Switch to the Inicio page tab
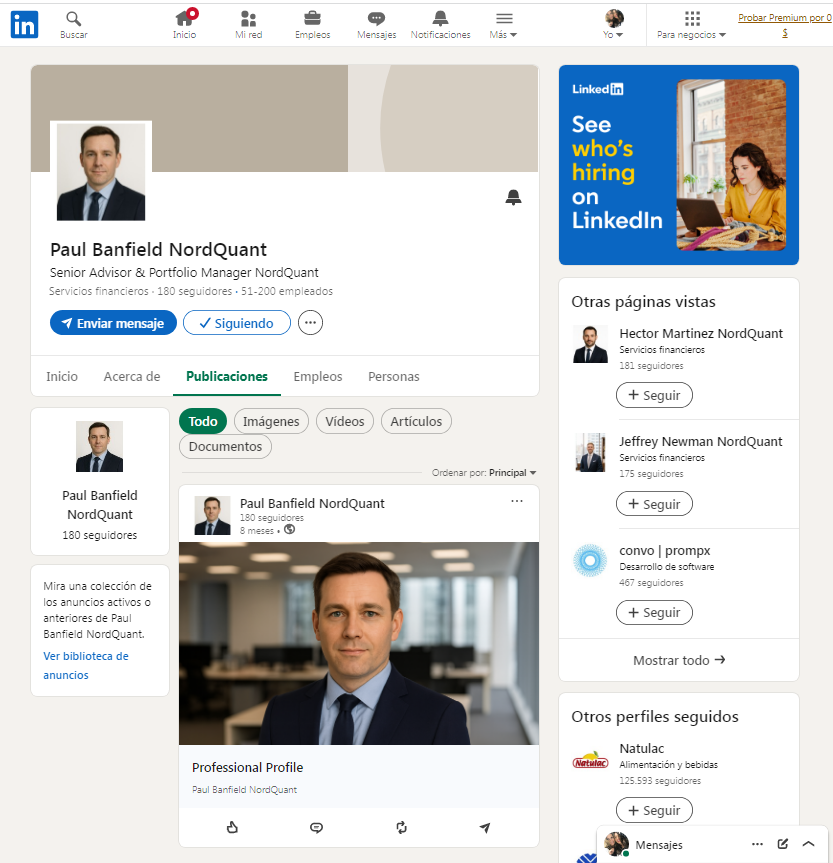 pyautogui.click(x=62, y=376)
